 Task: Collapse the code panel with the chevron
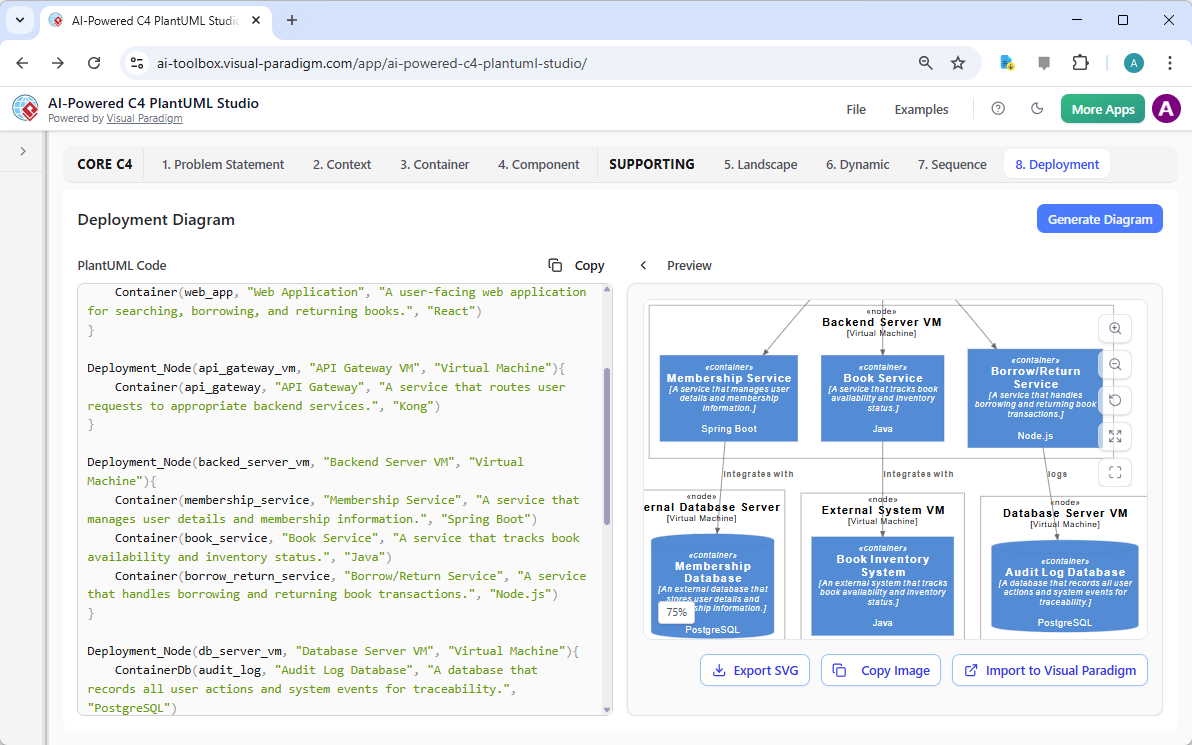pos(643,265)
